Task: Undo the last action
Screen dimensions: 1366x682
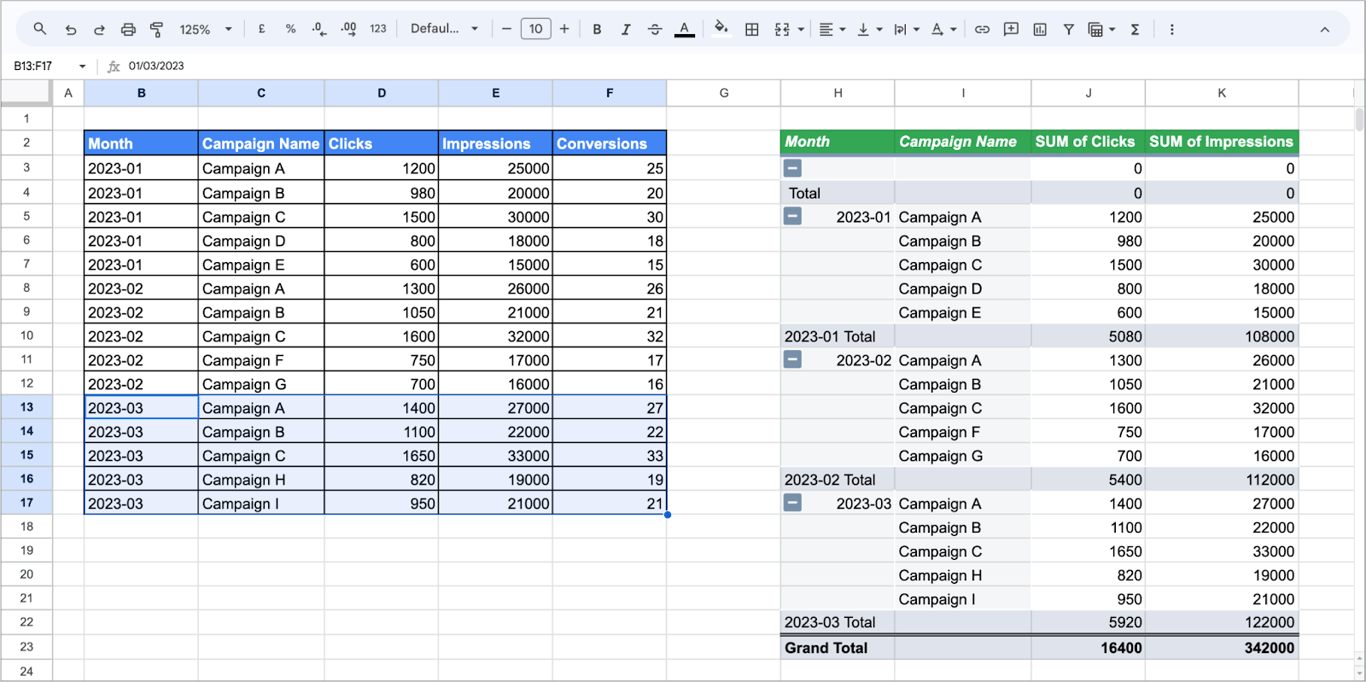Action: [70, 29]
